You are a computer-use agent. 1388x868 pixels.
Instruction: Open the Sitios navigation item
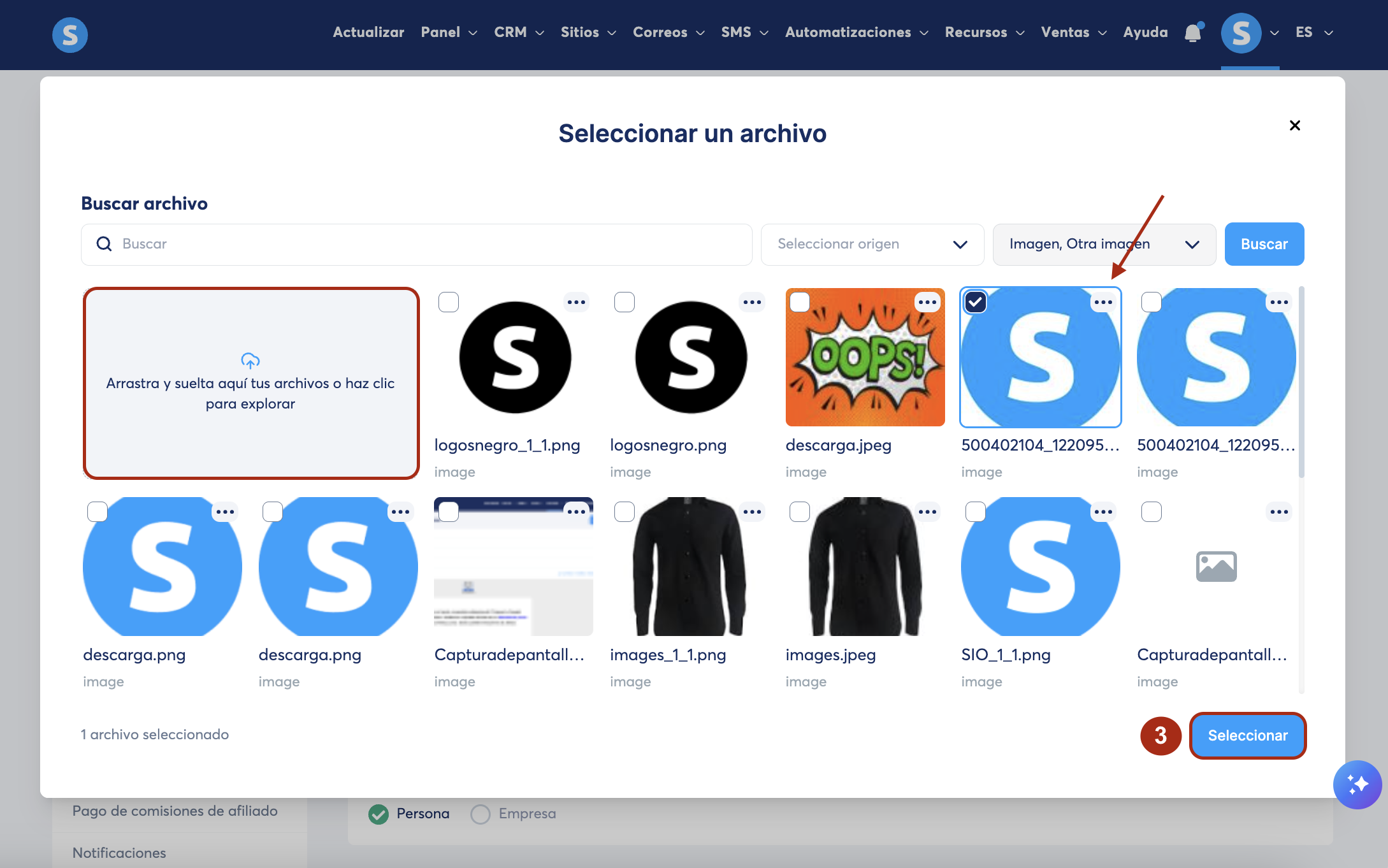click(588, 33)
